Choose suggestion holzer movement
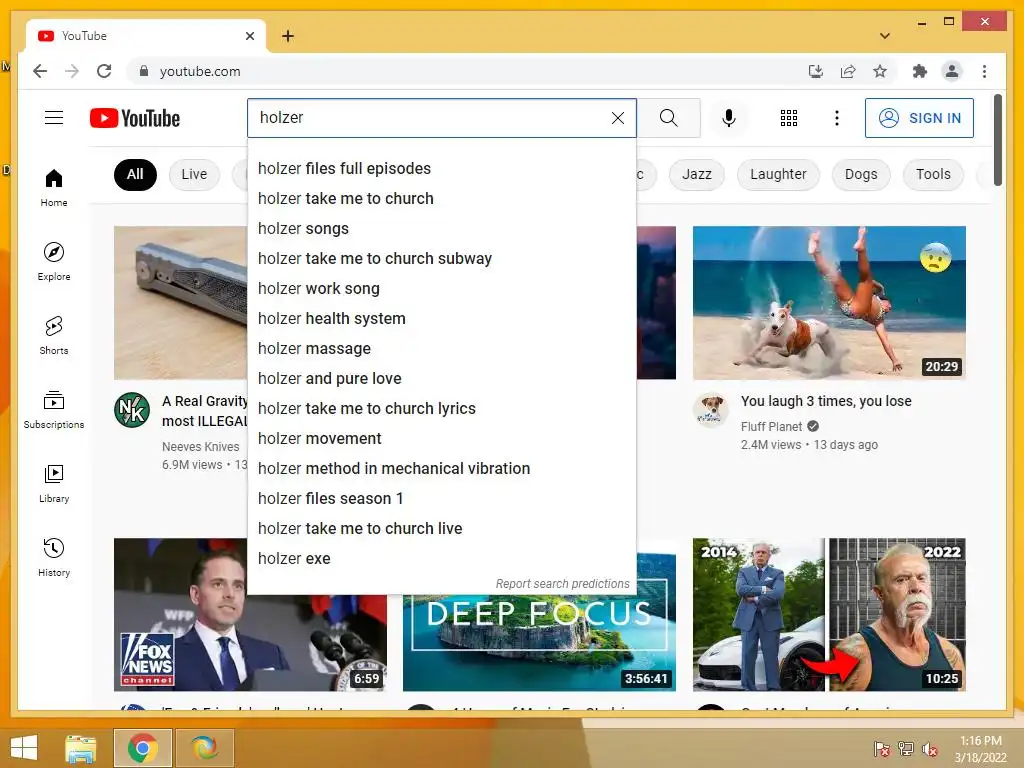Screen dimensions: 1024x768 point(441,439)
